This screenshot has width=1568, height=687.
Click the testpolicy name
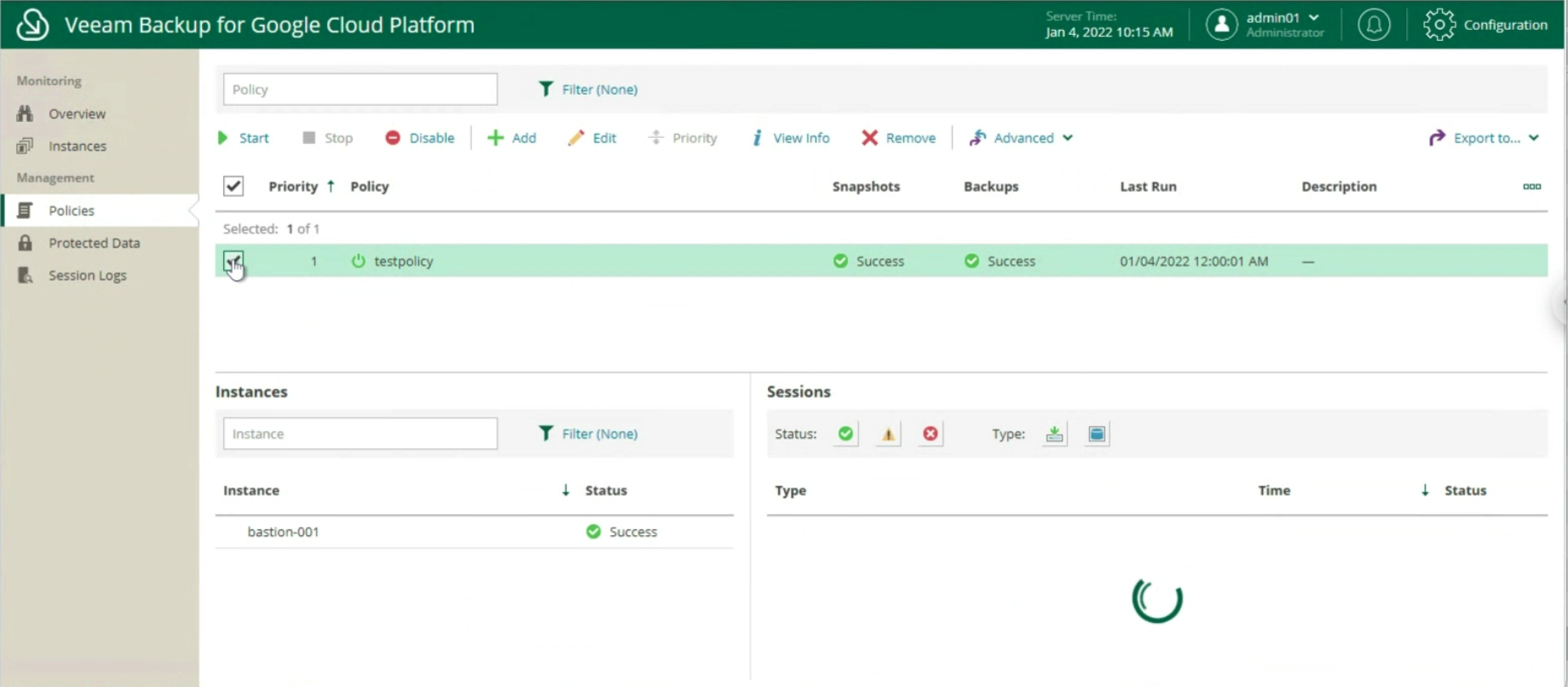pos(404,261)
